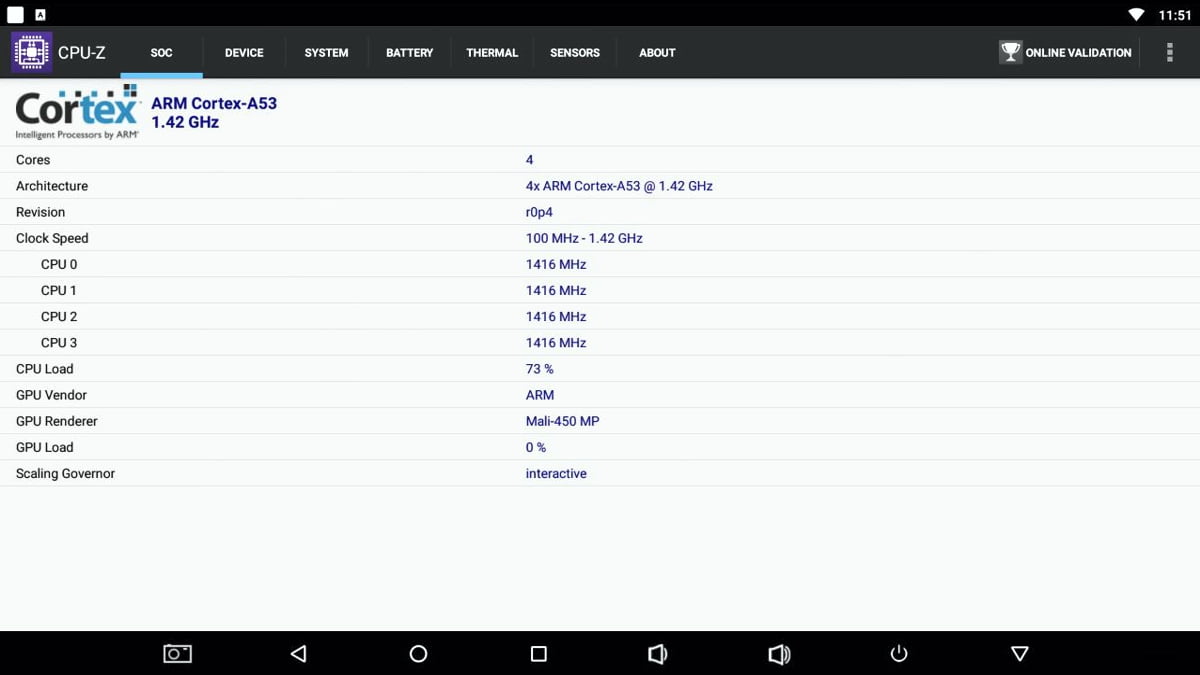Image resolution: width=1200 pixels, height=675 pixels.
Task: Select the THERMAL tab
Action: point(492,52)
